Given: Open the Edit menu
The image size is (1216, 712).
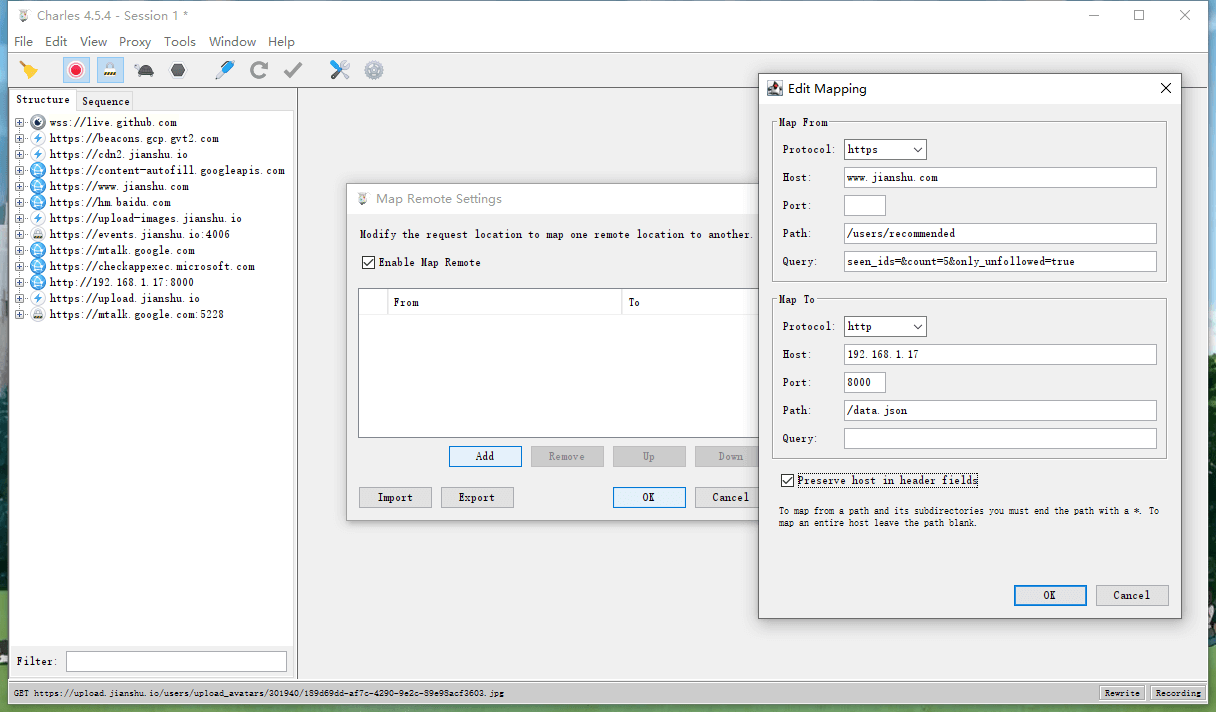Looking at the screenshot, I should (x=56, y=41).
